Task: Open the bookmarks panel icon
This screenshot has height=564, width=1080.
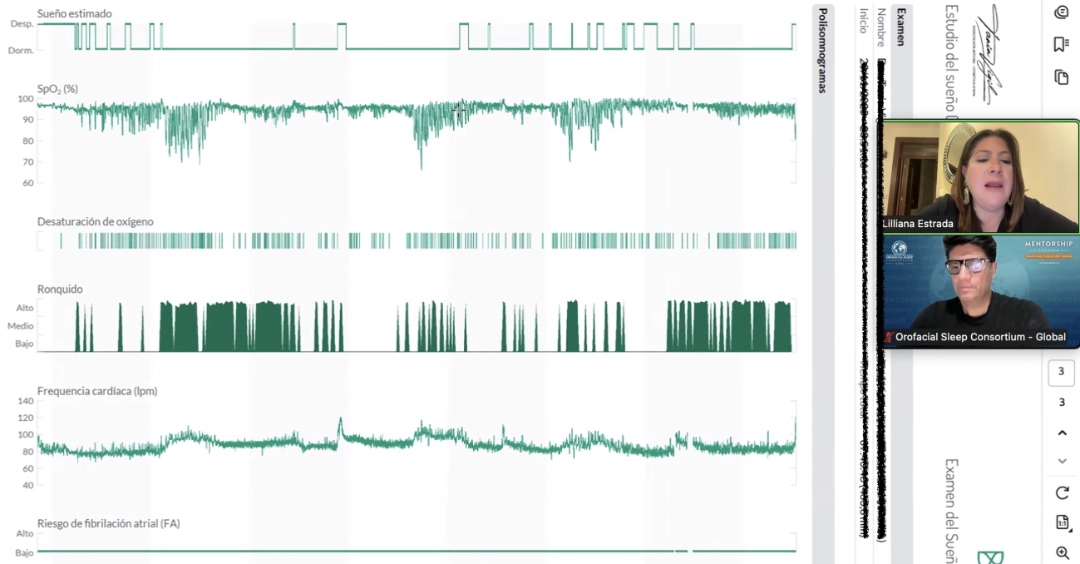Action: pyautogui.click(x=1061, y=44)
